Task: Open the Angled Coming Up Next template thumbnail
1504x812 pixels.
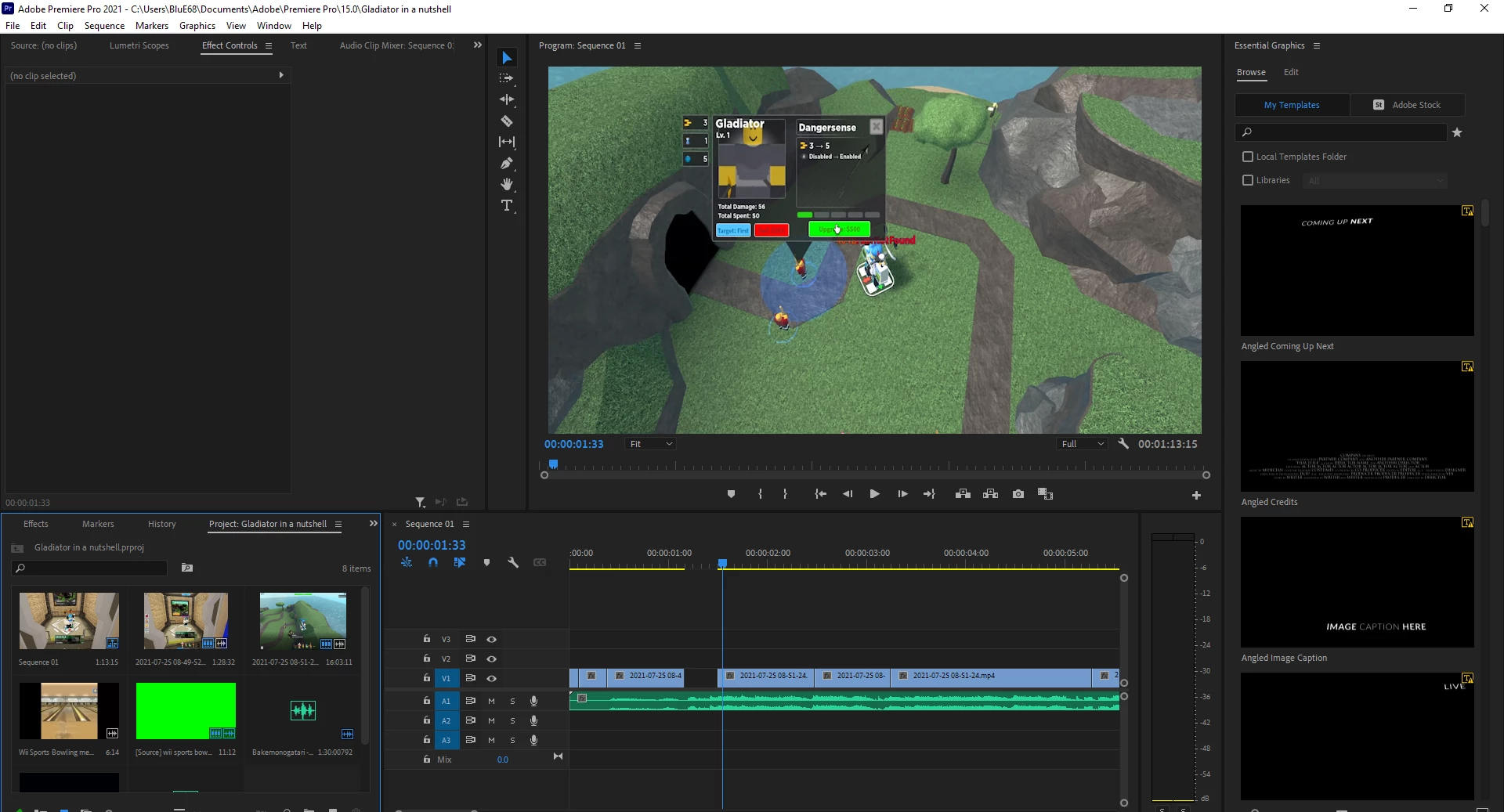Action: [1357, 270]
